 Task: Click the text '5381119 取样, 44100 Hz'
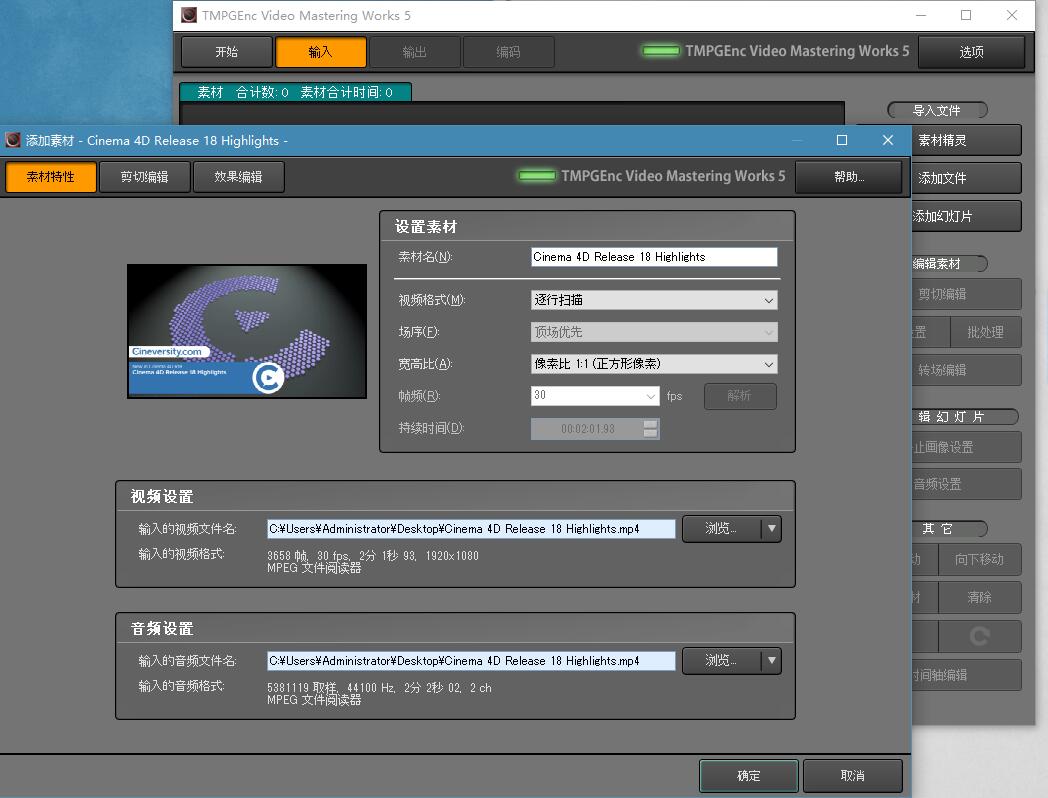pyautogui.click(x=331, y=688)
